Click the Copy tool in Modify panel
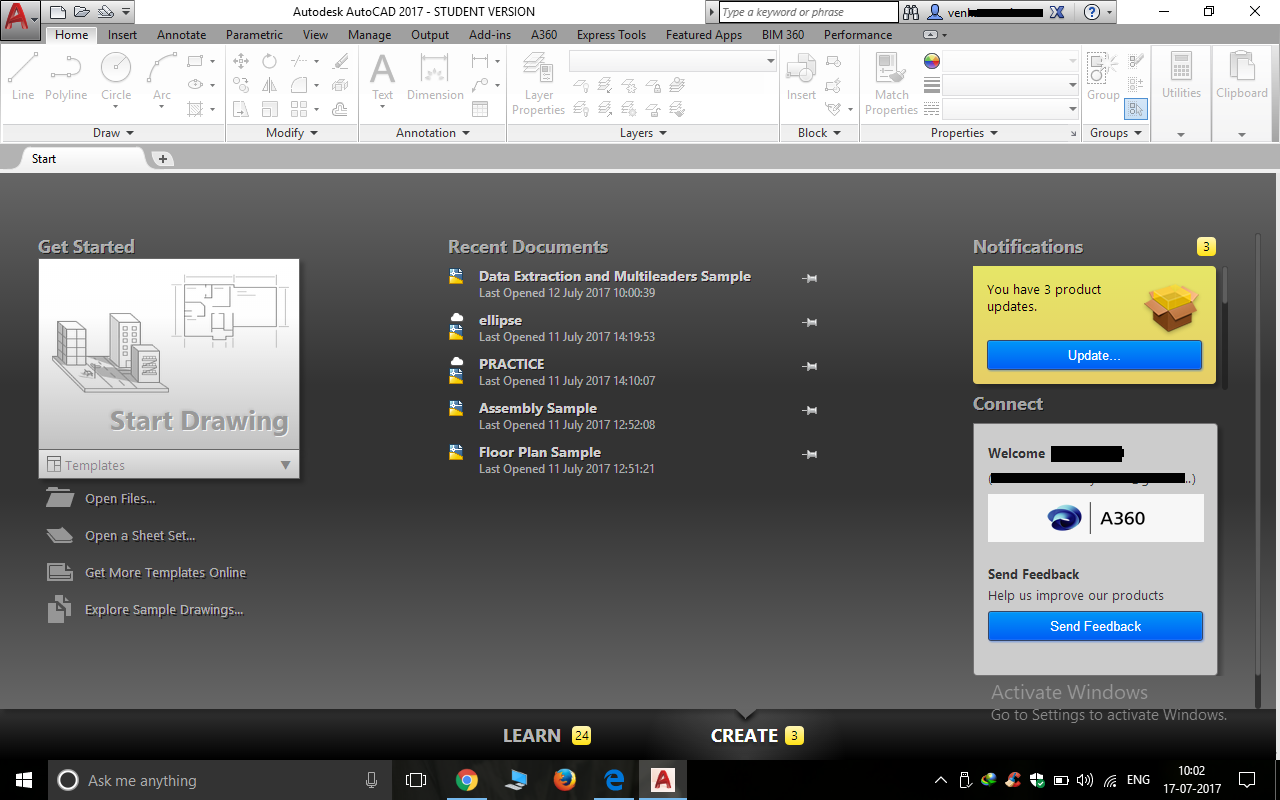Image resolution: width=1280 pixels, height=800 pixels. (x=241, y=85)
